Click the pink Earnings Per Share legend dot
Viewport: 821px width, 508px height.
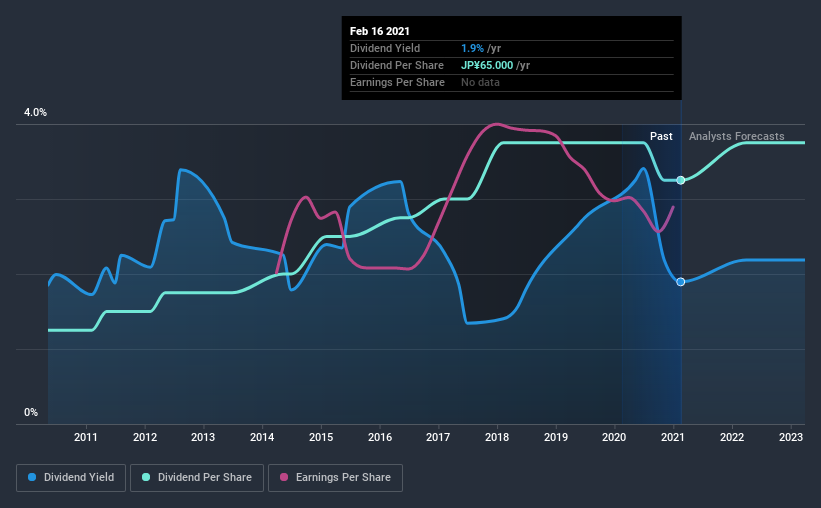pos(284,477)
